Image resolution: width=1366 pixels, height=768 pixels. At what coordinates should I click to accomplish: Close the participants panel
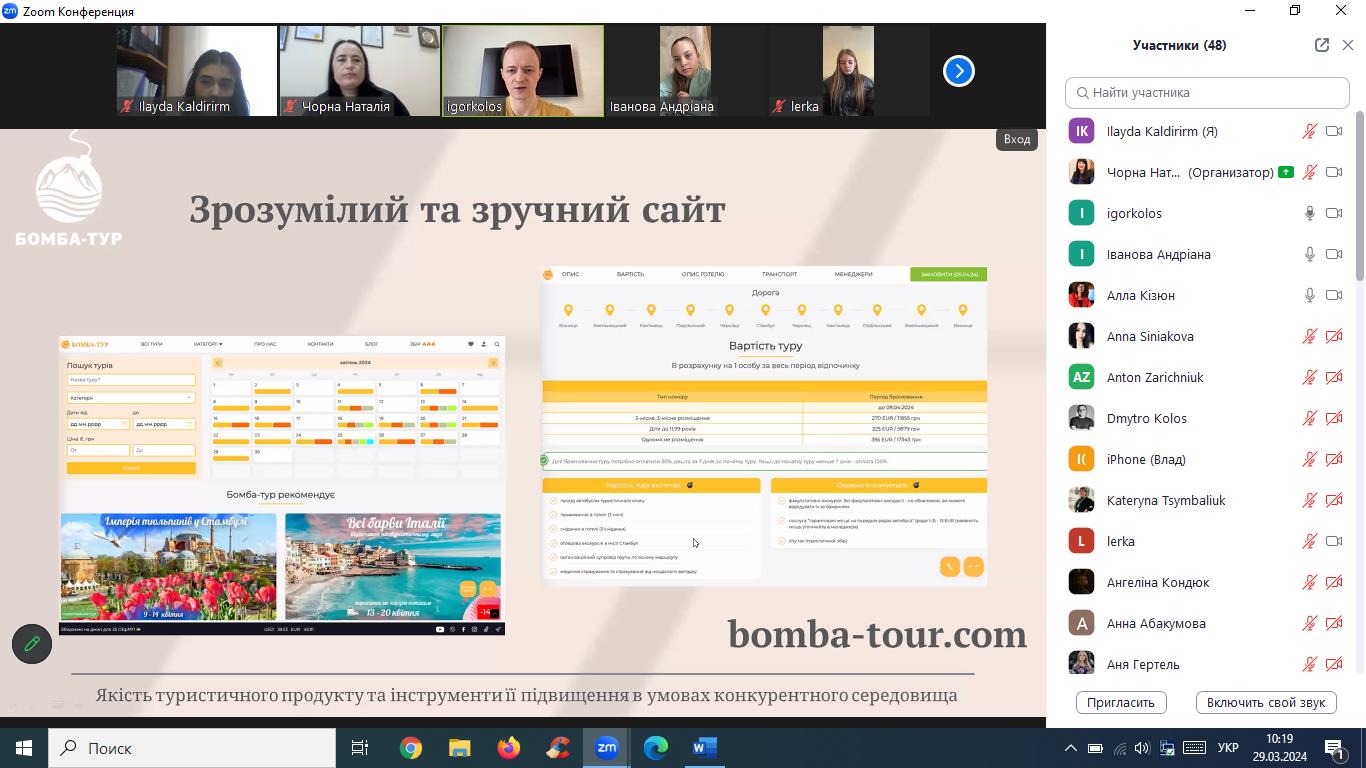[x=1348, y=45]
